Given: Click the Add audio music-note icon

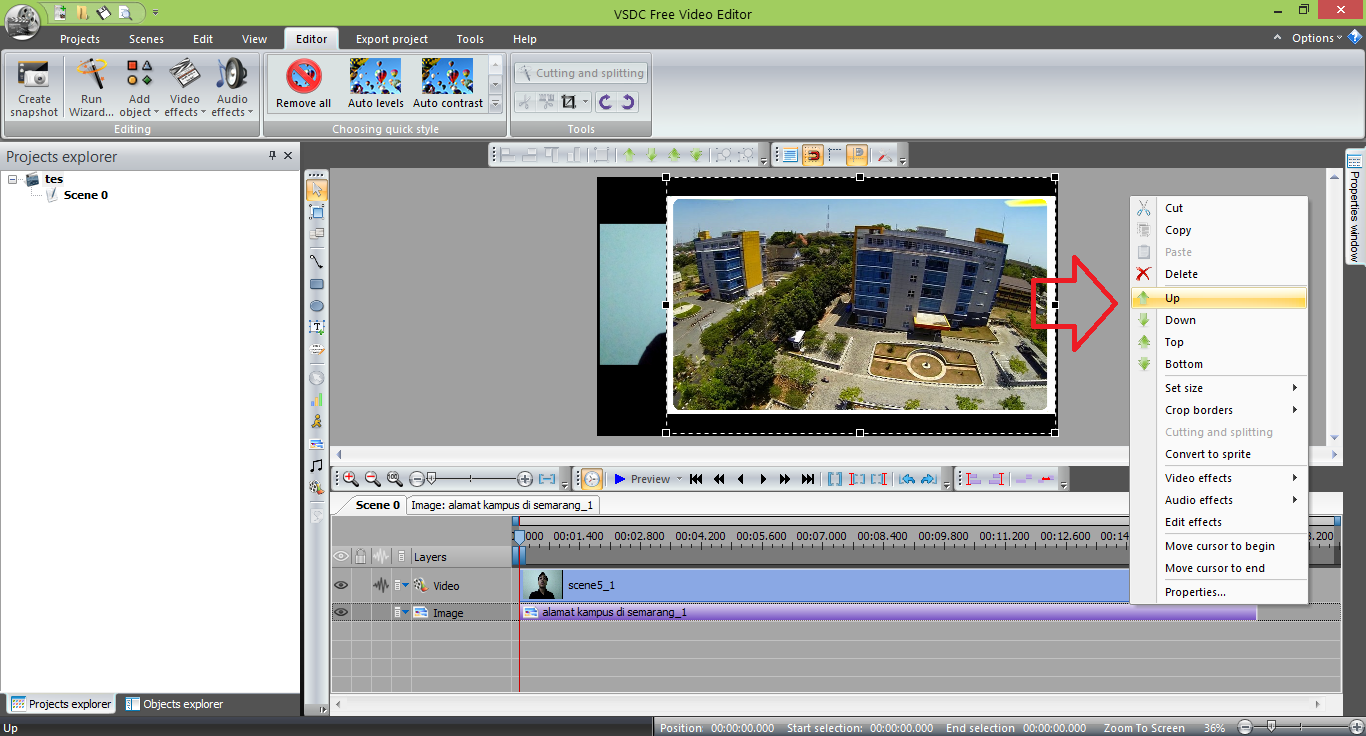Looking at the screenshot, I should click(317, 466).
